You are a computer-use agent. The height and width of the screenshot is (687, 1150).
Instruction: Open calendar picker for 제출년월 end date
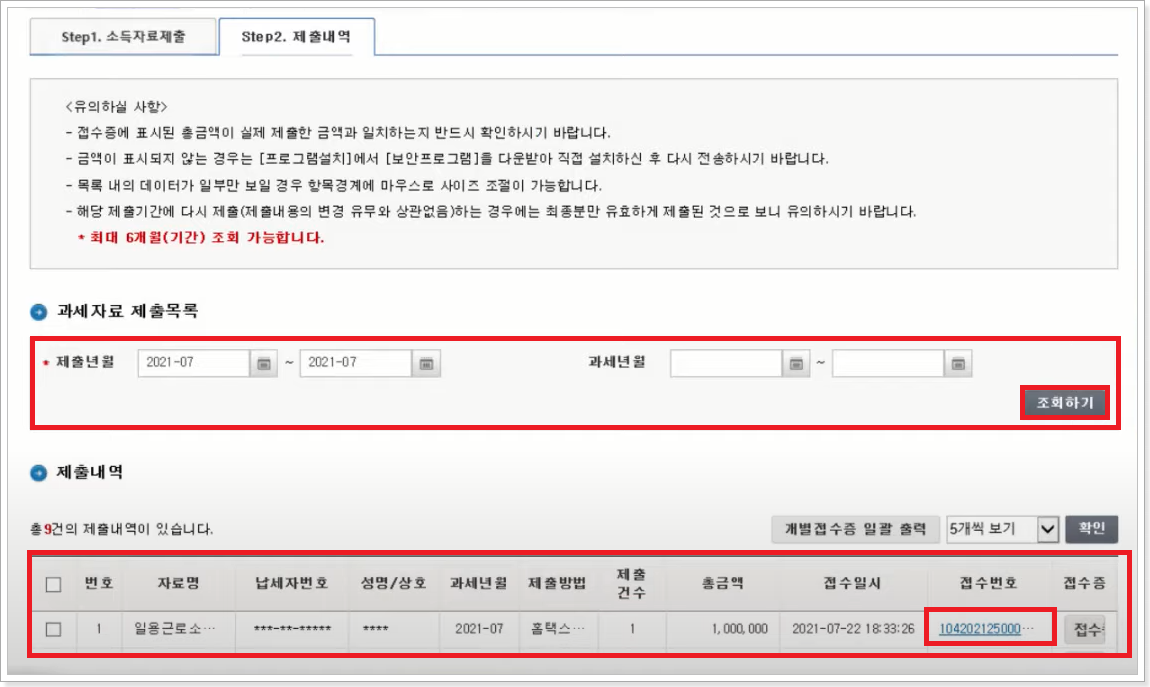tap(428, 363)
